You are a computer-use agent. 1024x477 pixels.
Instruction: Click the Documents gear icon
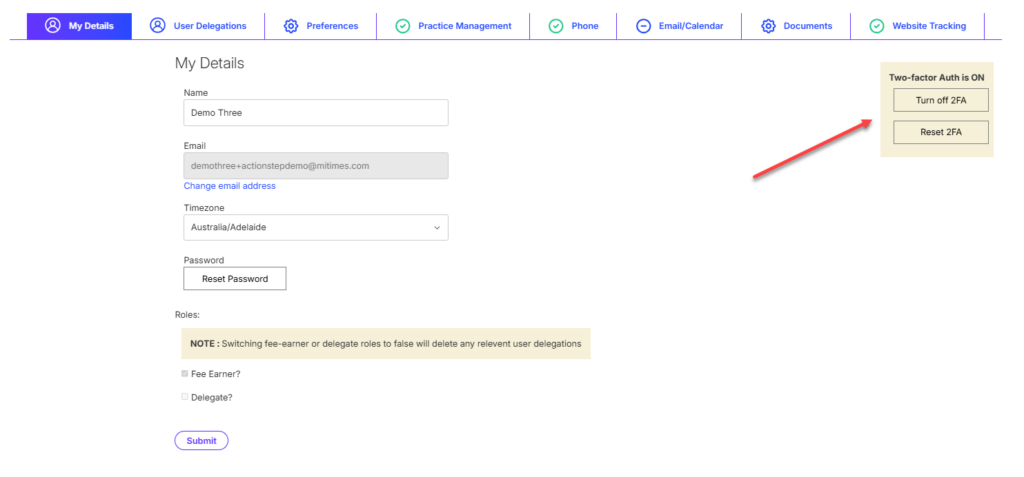tap(768, 26)
